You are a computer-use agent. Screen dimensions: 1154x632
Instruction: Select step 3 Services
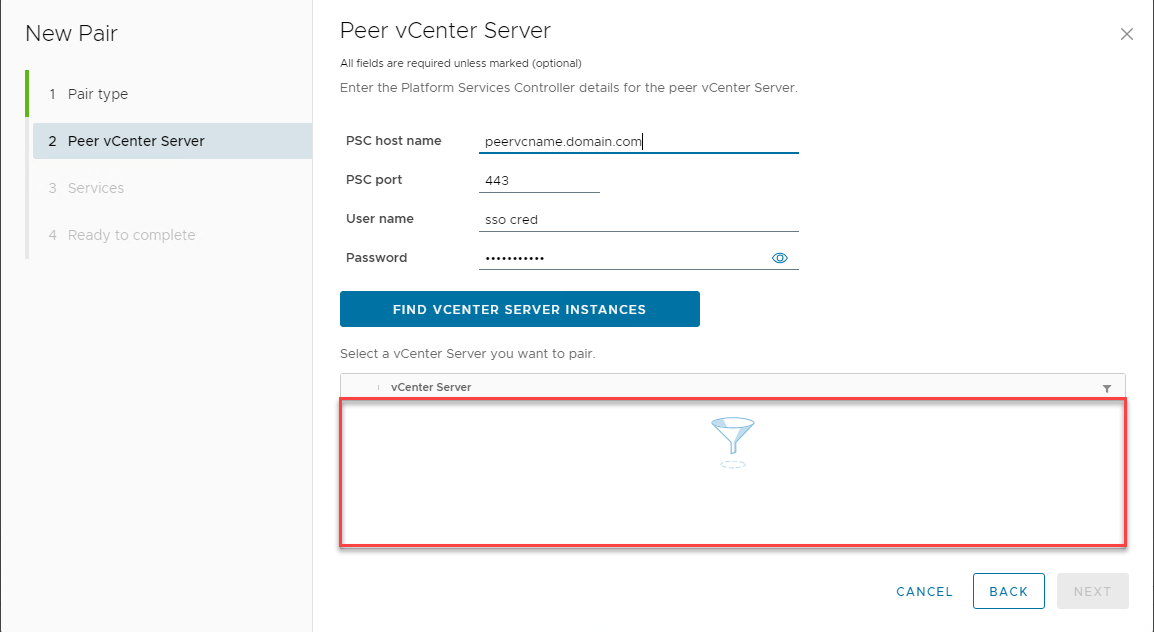pyautogui.click(x=172, y=188)
